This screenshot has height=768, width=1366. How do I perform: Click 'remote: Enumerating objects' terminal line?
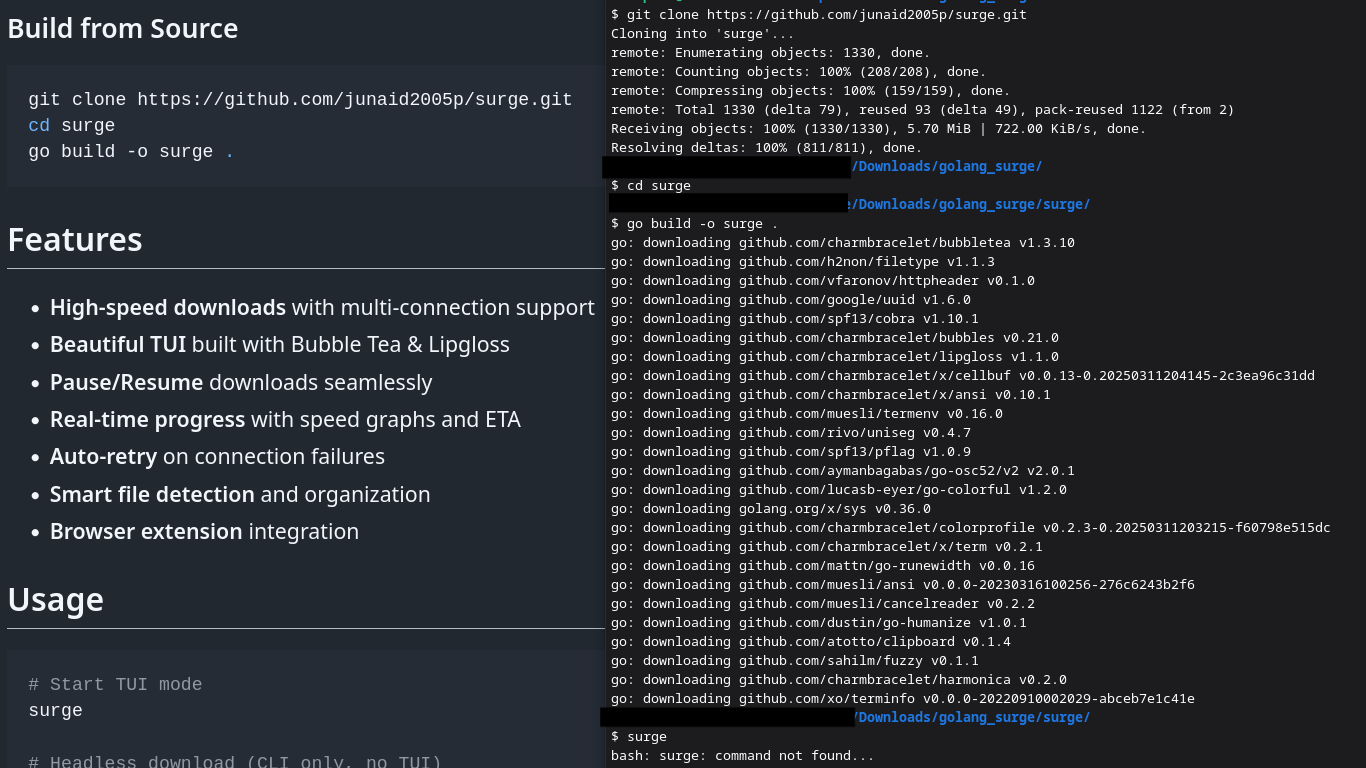click(770, 53)
